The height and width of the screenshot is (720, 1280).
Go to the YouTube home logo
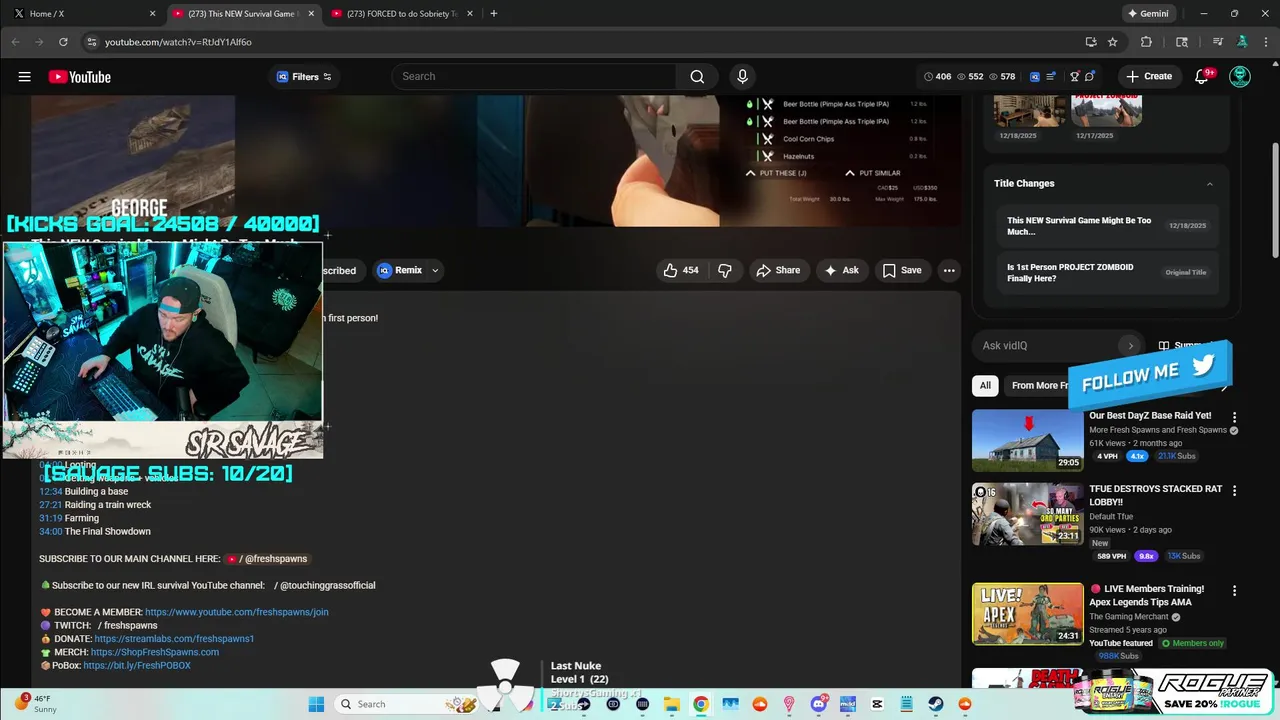click(79, 77)
